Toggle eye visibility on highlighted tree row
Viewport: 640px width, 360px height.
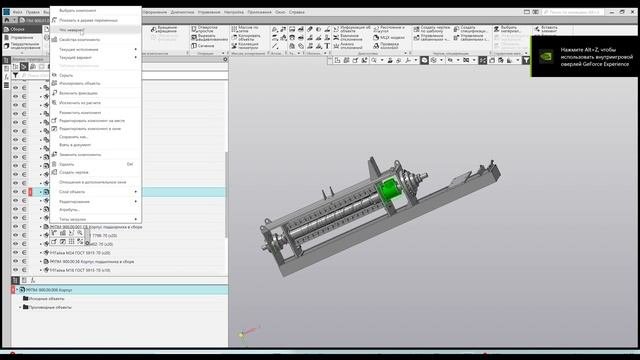[x=16, y=191]
